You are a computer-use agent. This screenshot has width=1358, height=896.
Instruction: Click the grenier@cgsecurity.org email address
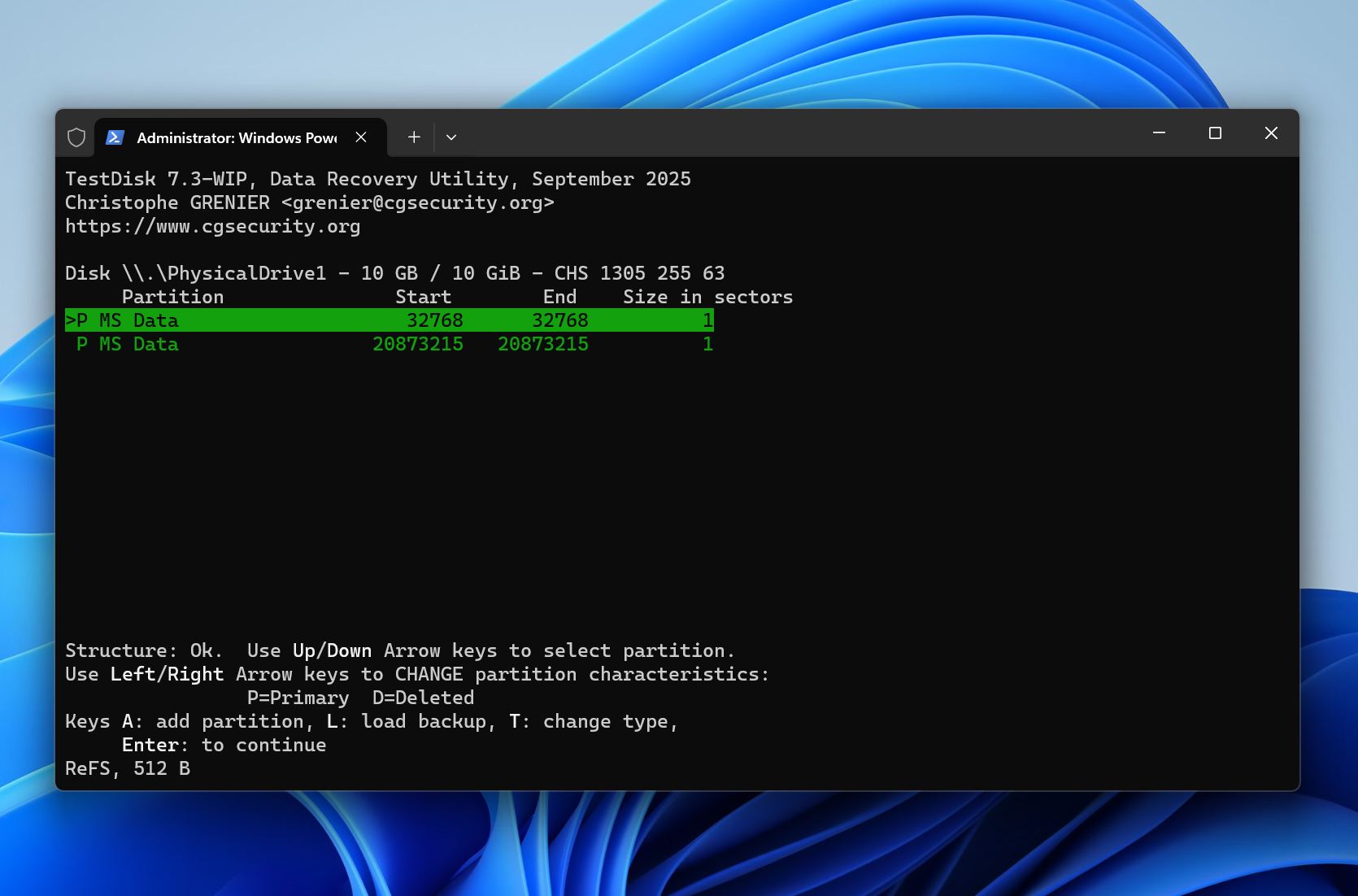(x=417, y=202)
